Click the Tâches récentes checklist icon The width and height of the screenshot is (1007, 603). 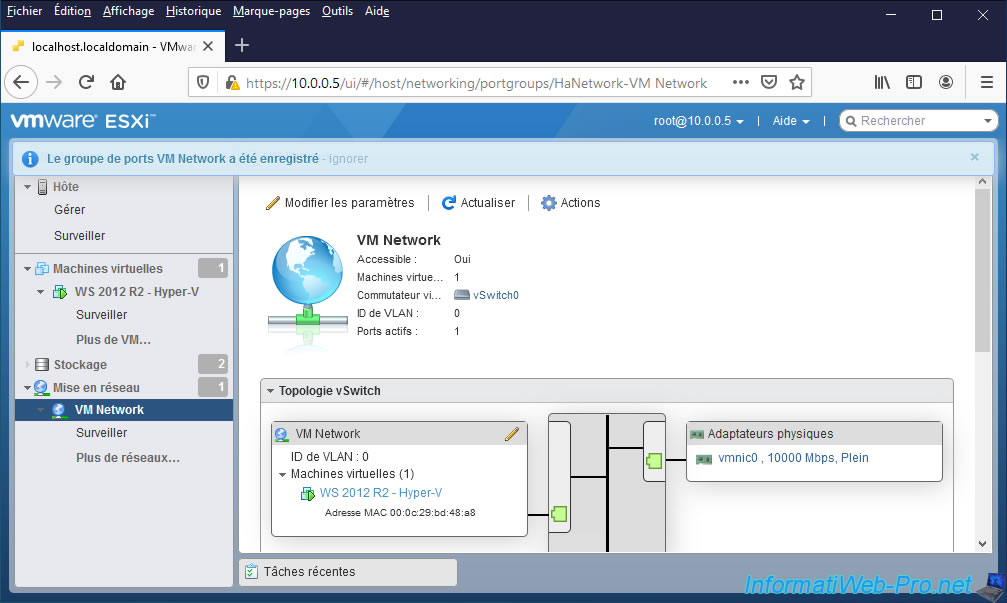pyautogui.click(x=251, y=572)
